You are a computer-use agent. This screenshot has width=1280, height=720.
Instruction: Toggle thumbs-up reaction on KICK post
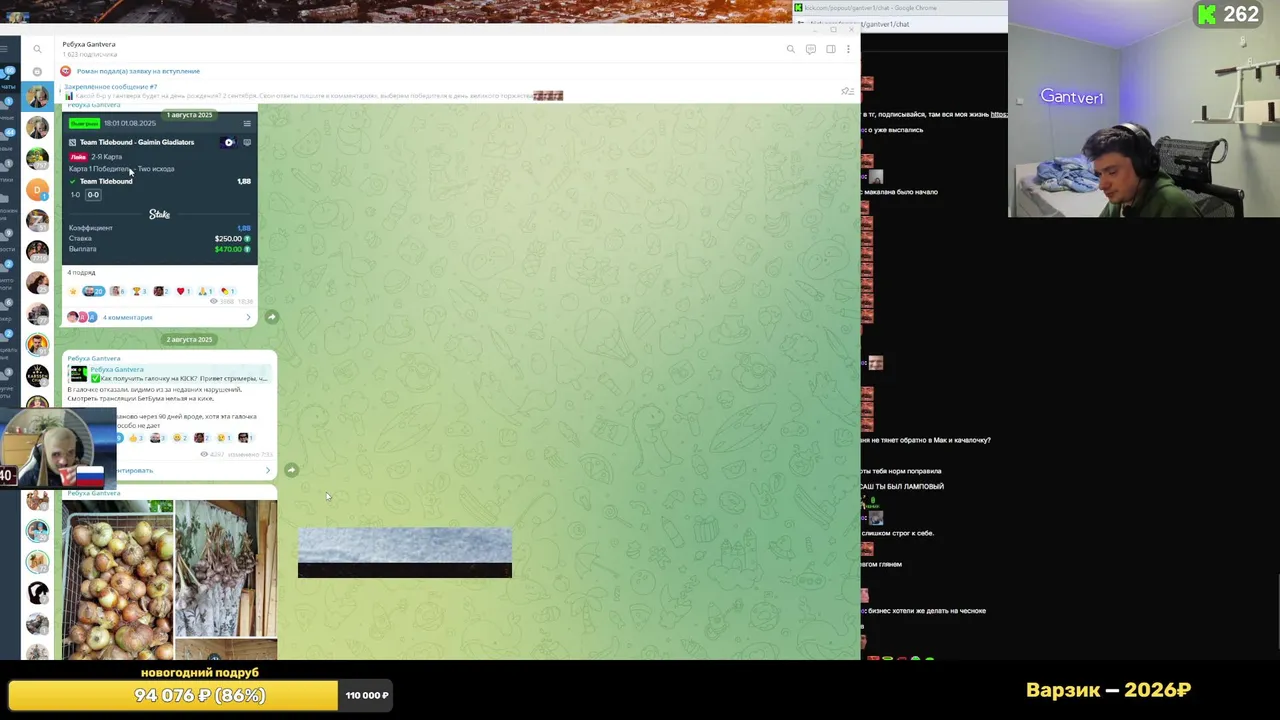138,438
